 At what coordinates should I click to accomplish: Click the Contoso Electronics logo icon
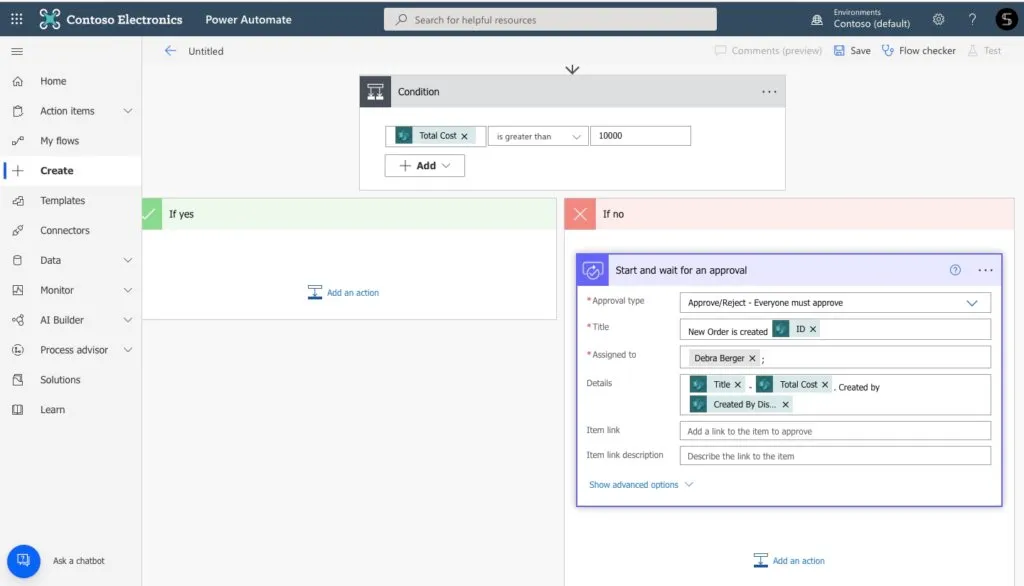point(50,19)
